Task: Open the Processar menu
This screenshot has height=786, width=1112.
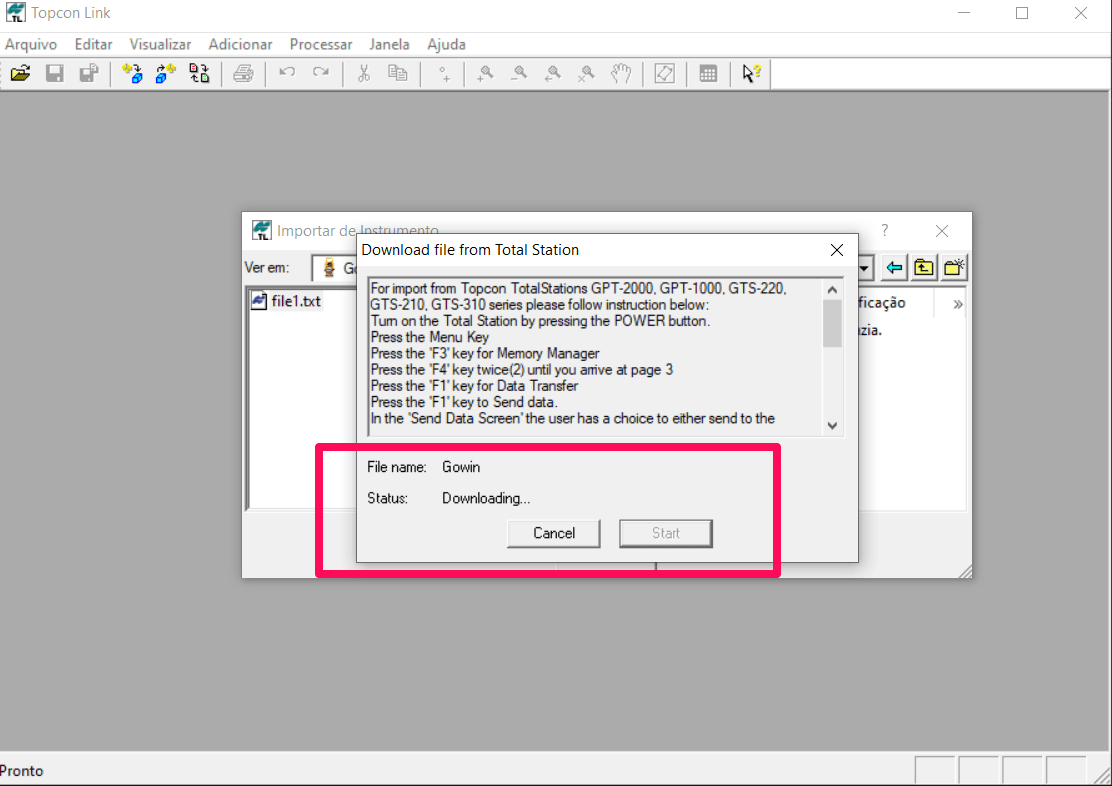Action: [321, 44]
